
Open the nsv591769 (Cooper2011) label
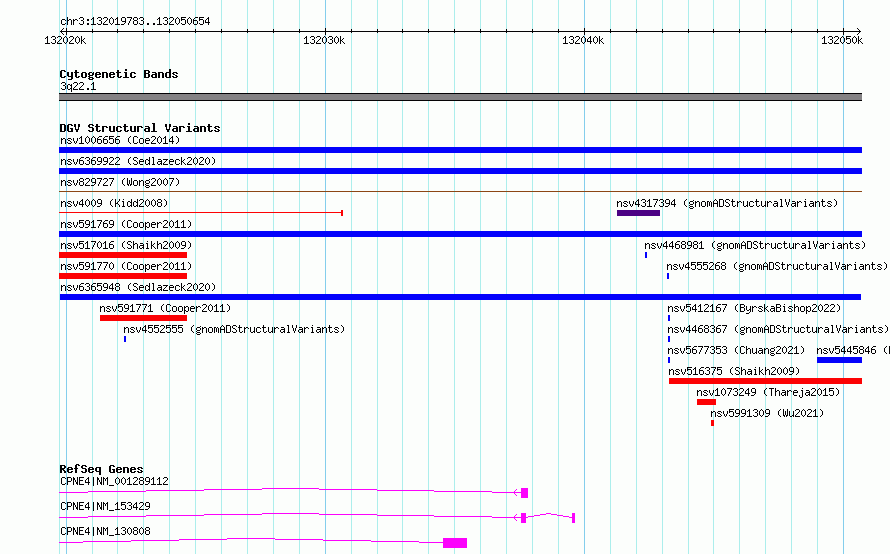126,224
